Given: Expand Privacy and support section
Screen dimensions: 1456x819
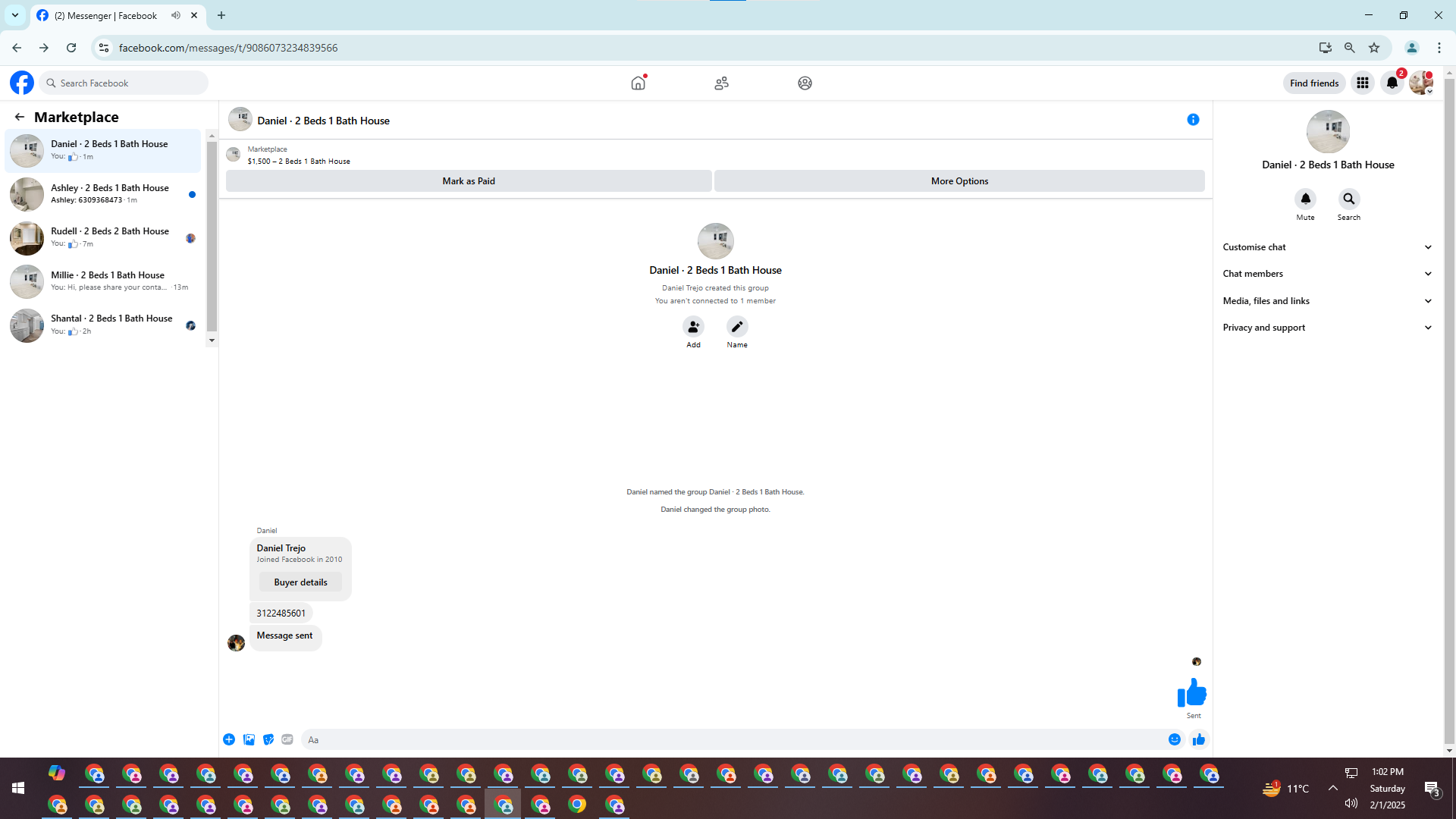Looking at the screenshot, I should [x=1327, y=328].
